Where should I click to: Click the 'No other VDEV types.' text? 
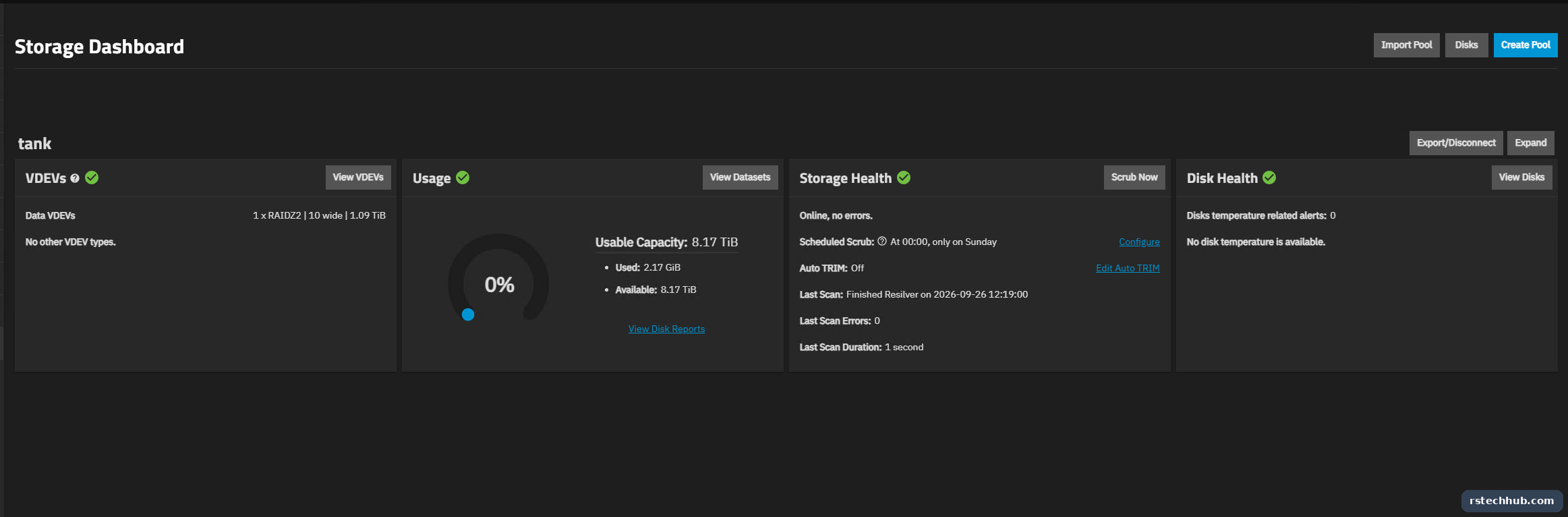click(x=70, y=242)
